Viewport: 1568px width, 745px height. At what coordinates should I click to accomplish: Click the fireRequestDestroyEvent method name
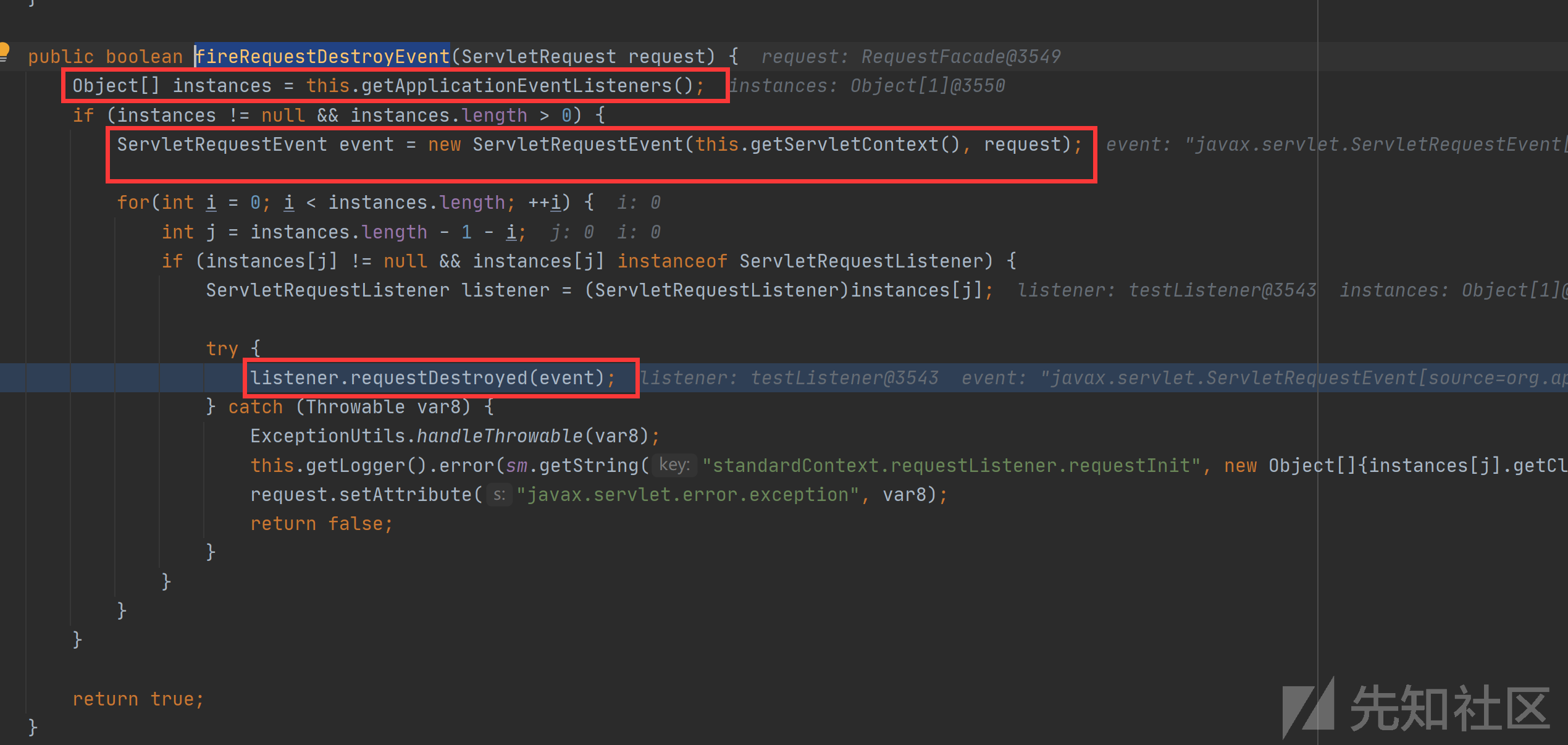pyautogui.click(x=323, y=57)
